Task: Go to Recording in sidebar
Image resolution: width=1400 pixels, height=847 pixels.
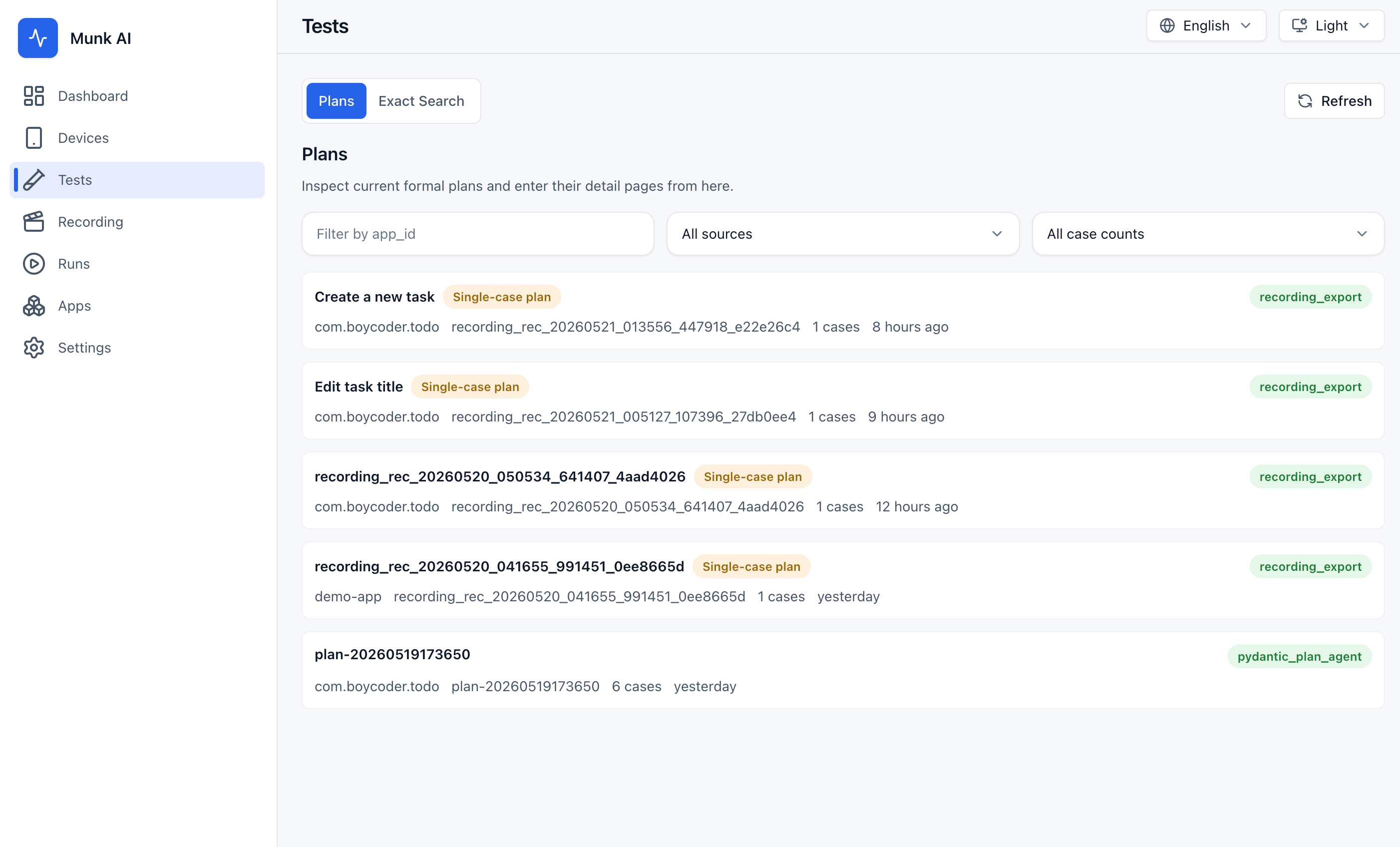Action: pyautogui.click(x=137, y=222)
